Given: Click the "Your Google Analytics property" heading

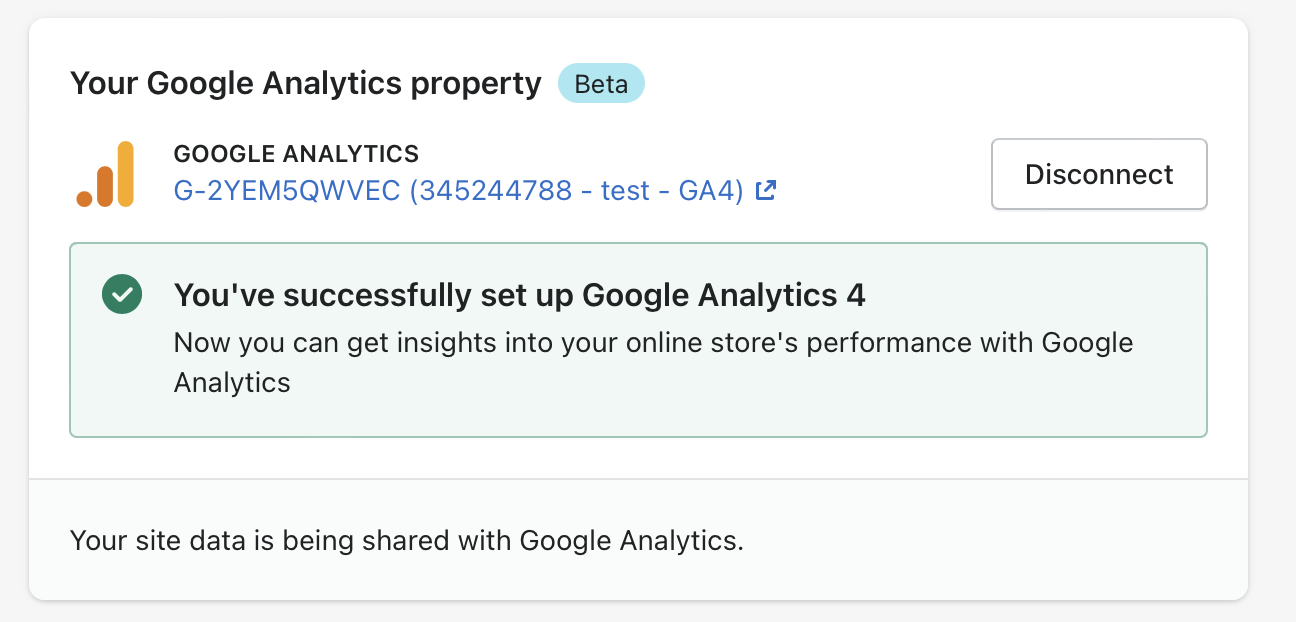Looking at the screenshot, I should [x=305, y=84].
